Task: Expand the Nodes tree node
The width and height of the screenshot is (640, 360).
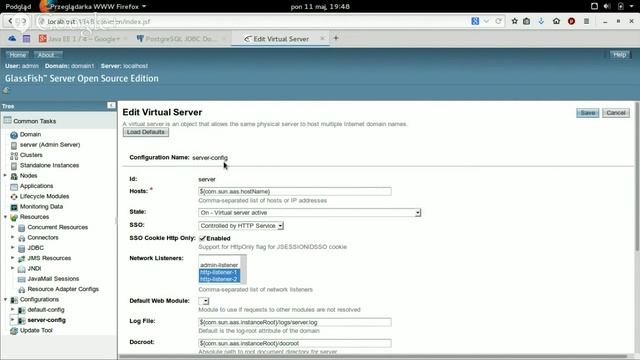Action: (x=5, y=176)
